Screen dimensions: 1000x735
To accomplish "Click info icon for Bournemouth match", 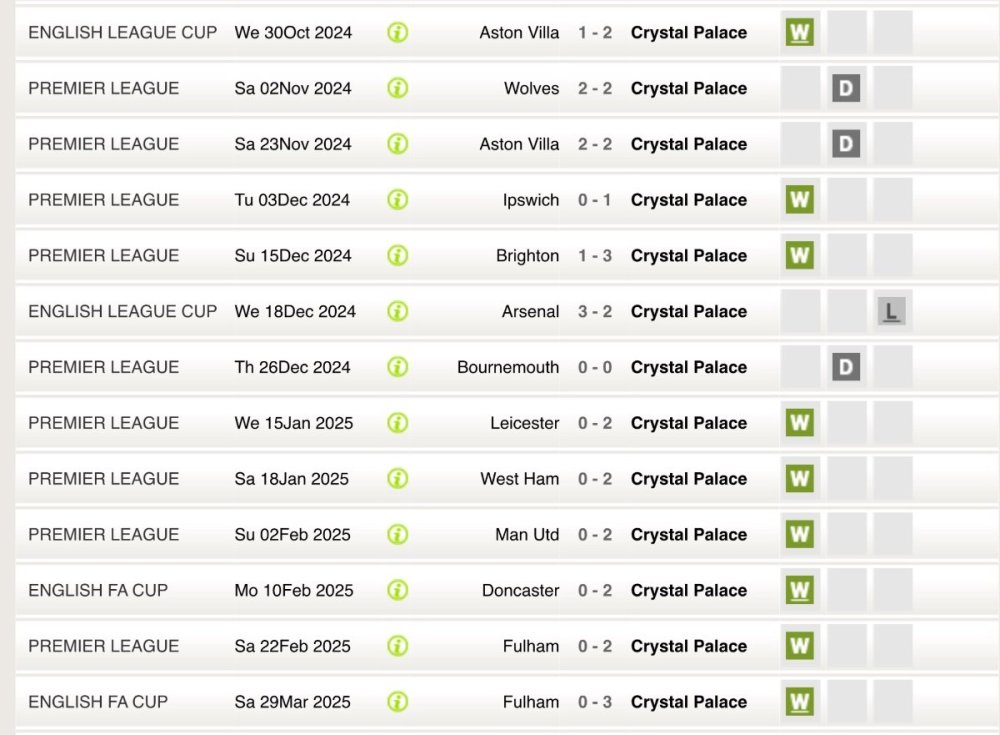I will (x=397, y=367).
